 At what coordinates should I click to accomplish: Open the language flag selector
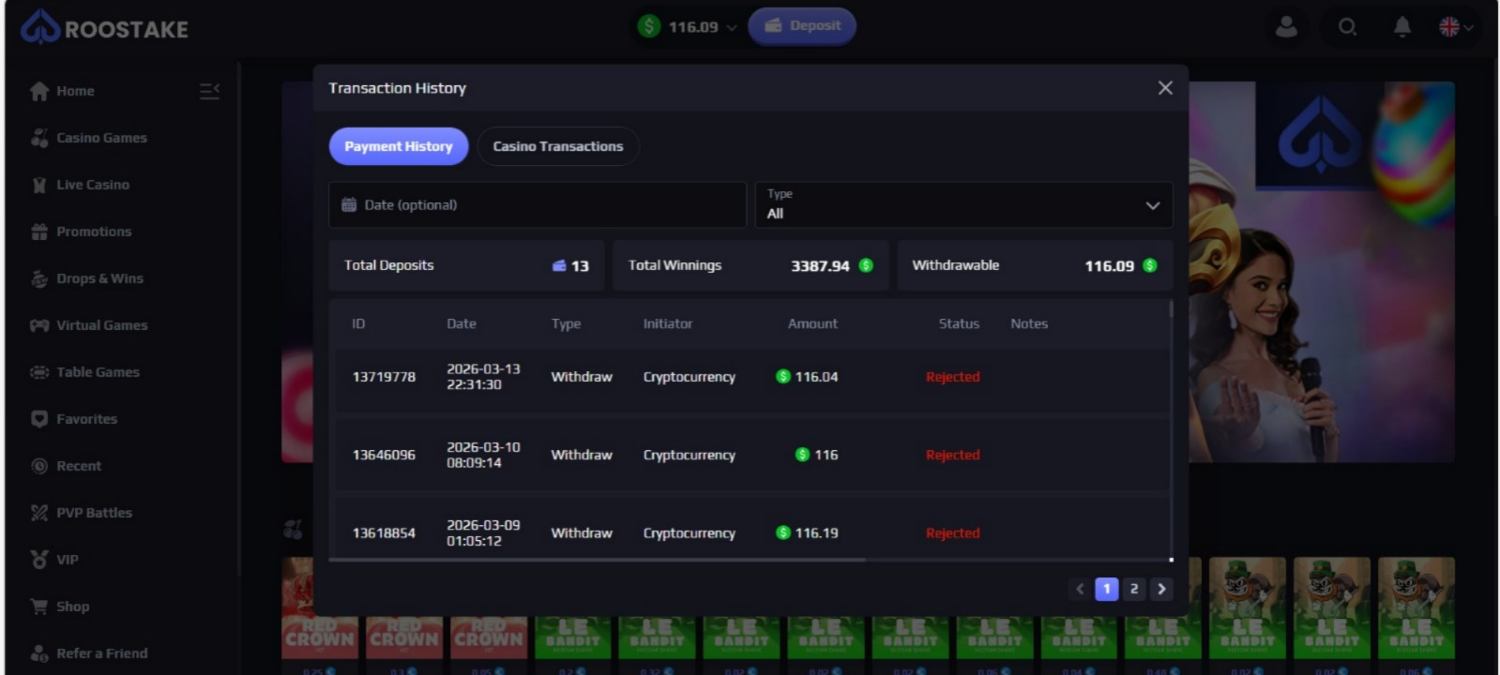click(x=1455, y=28)
